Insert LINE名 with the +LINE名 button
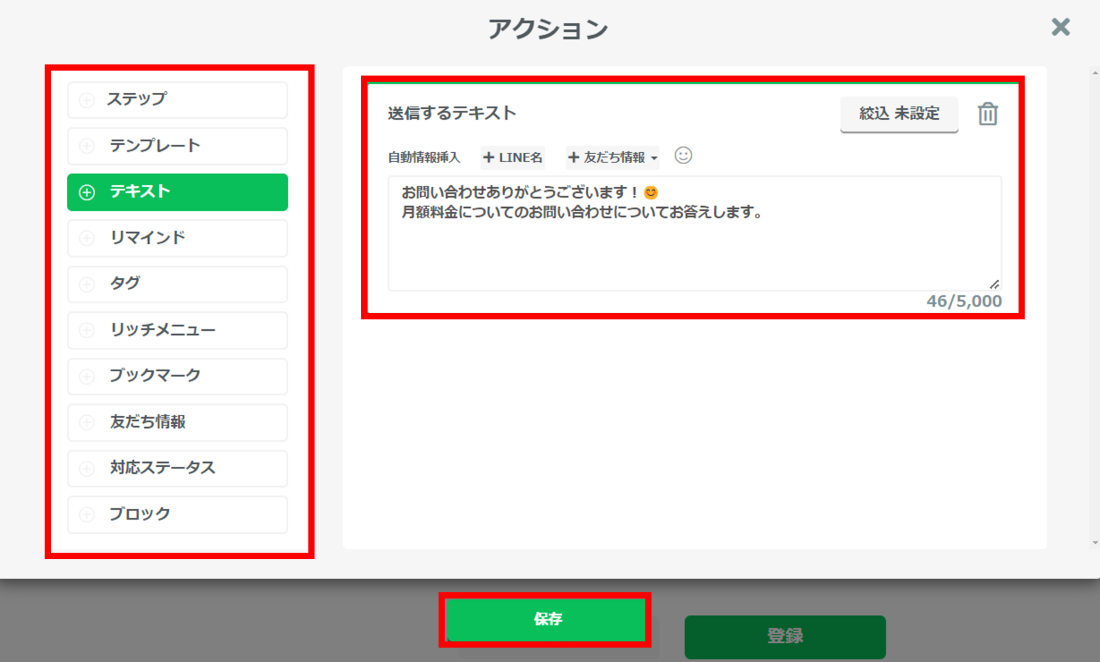The height and width of the screenshot is (662, 1100). click(x=512, y=156)
